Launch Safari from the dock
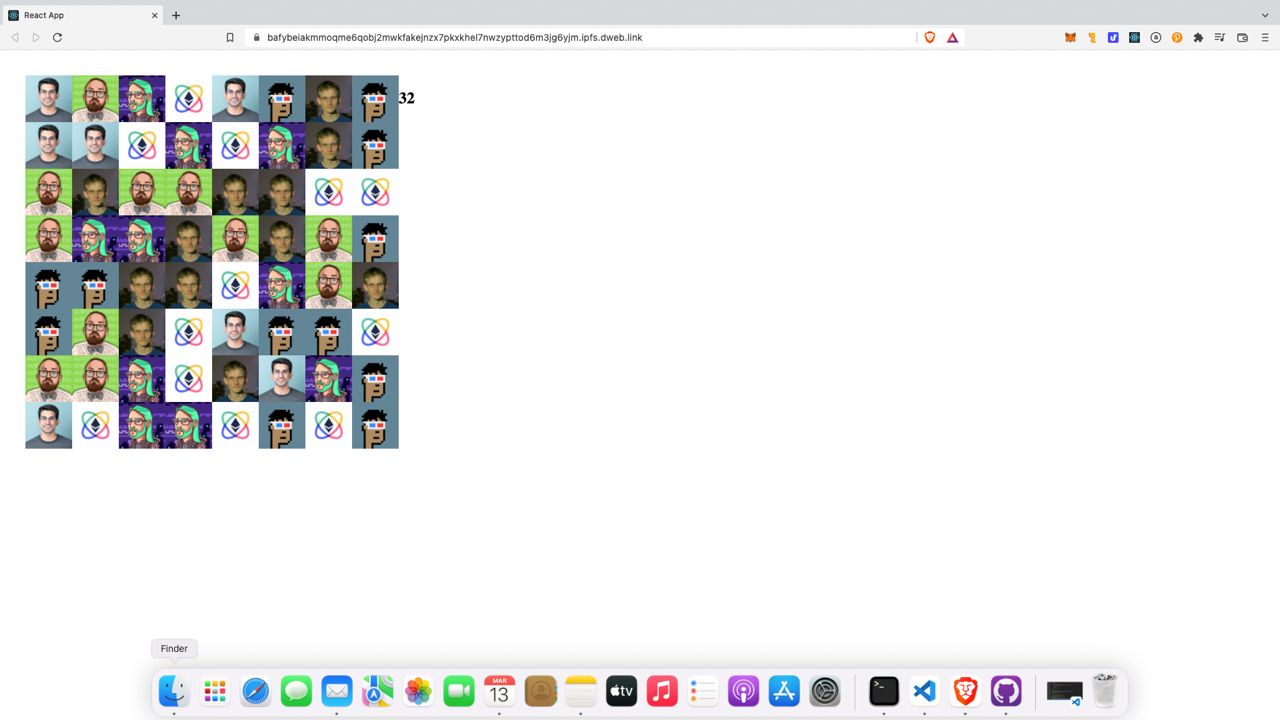Image resolution: width=1280 pixels, height=720 pixels. pyautogui.click(x=256, y=691)
